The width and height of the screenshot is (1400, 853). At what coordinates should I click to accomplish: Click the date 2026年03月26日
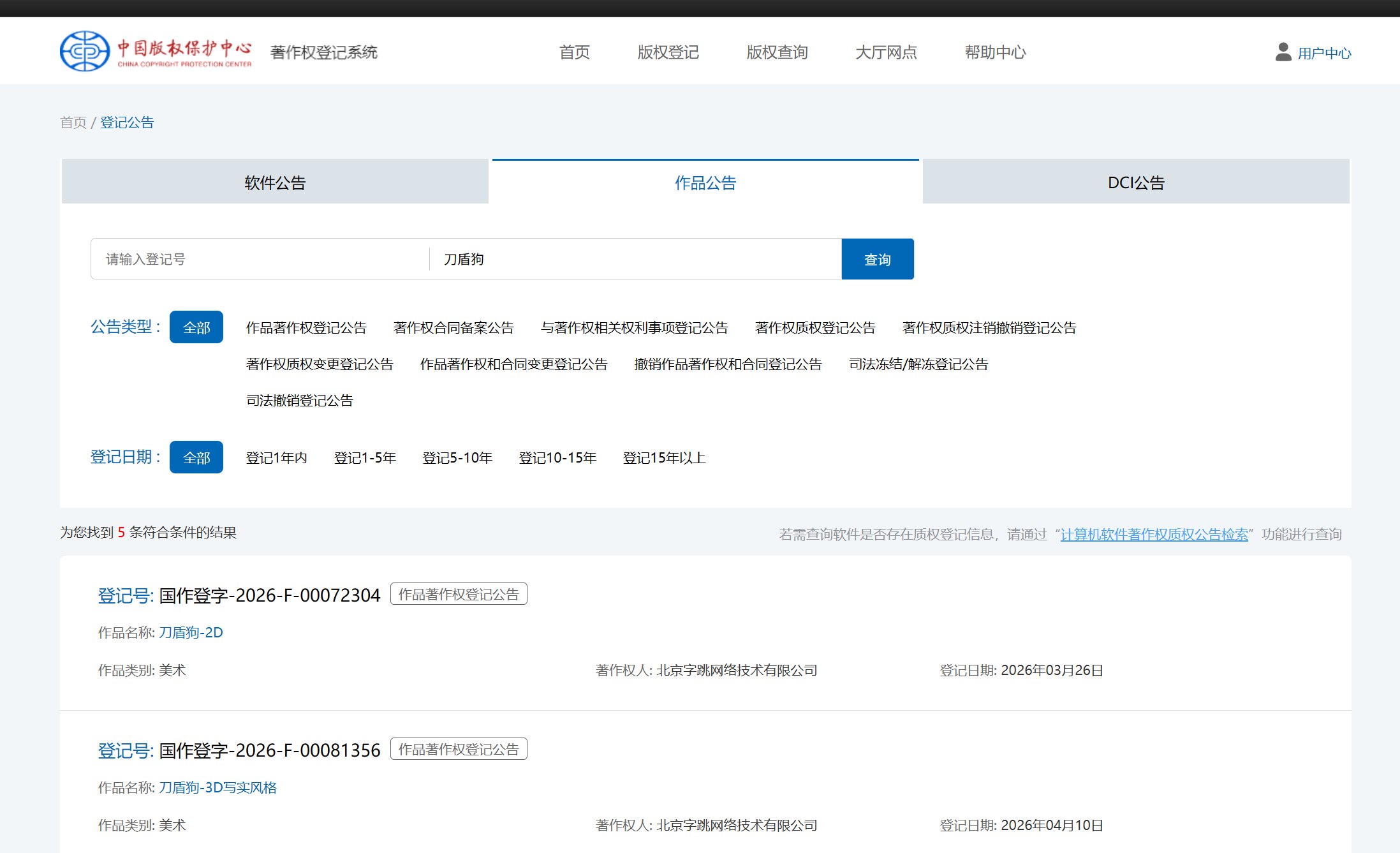tap(1052, 670)
